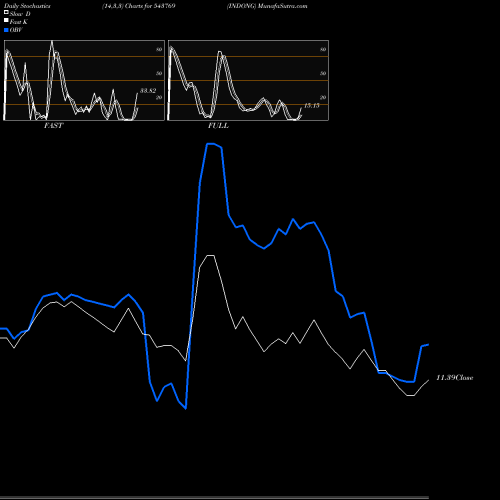Click the FULL label under right chart

(218, 126)
